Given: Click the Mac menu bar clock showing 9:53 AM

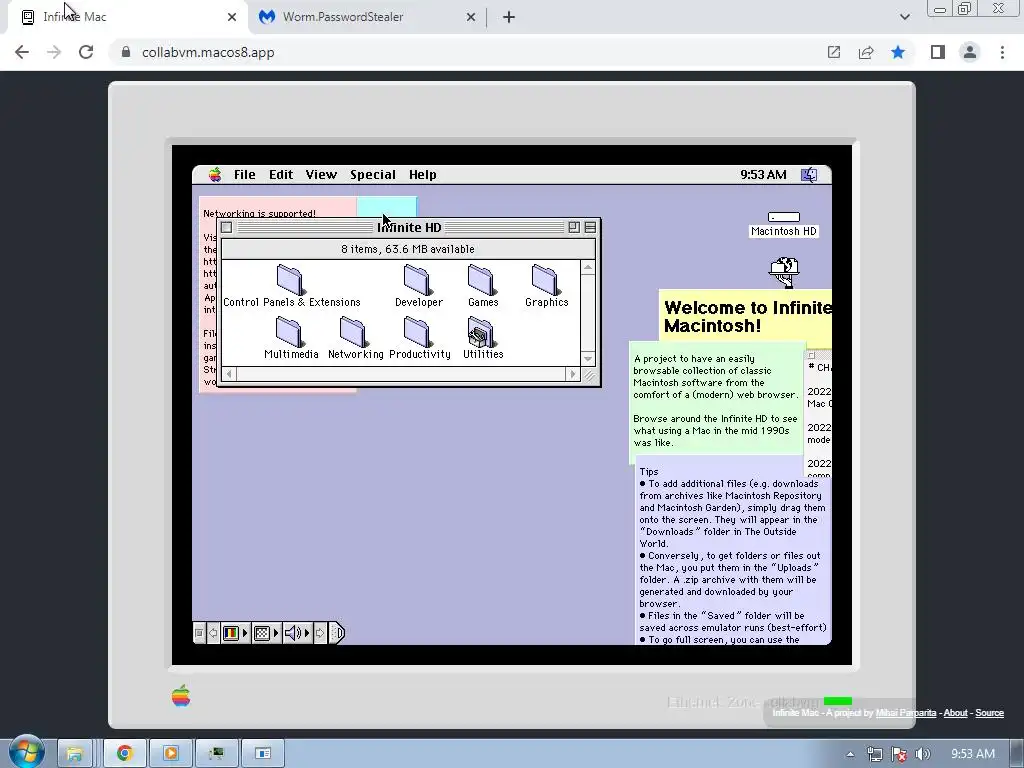Looking at the screenshot, I should coord(763,174).
